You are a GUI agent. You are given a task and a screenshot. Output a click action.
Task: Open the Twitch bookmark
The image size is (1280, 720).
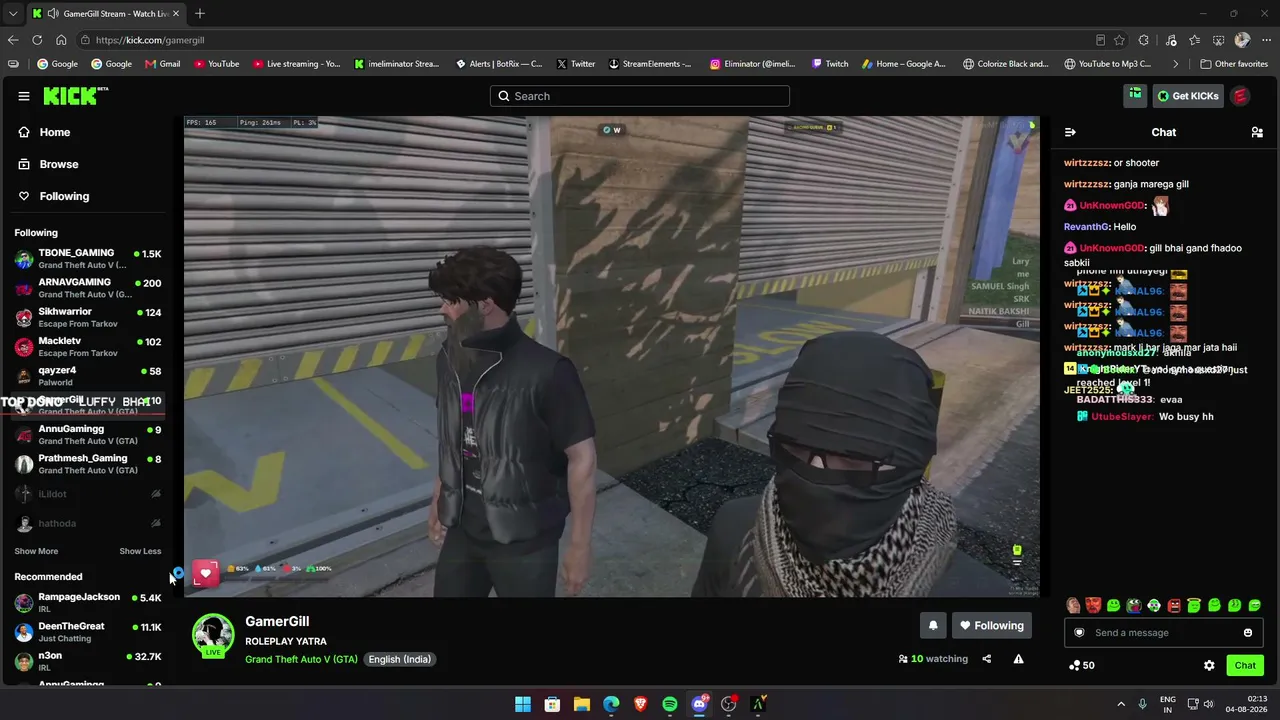click(830, 64)
